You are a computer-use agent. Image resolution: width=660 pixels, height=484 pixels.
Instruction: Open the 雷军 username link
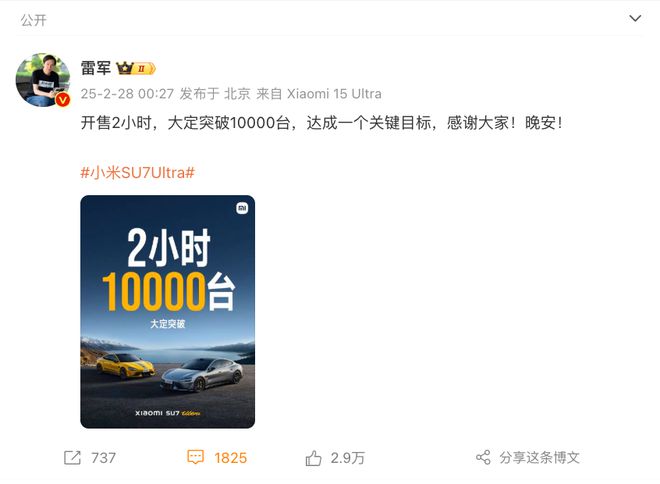pyautogui.click(x=96, y=67)
